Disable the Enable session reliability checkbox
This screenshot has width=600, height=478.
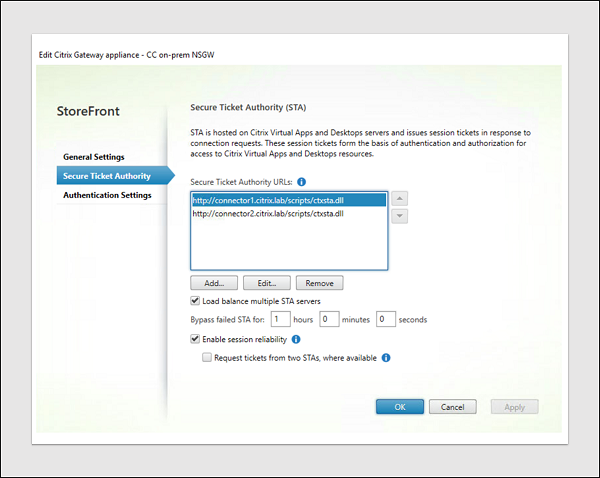click(x=195, y=339)
